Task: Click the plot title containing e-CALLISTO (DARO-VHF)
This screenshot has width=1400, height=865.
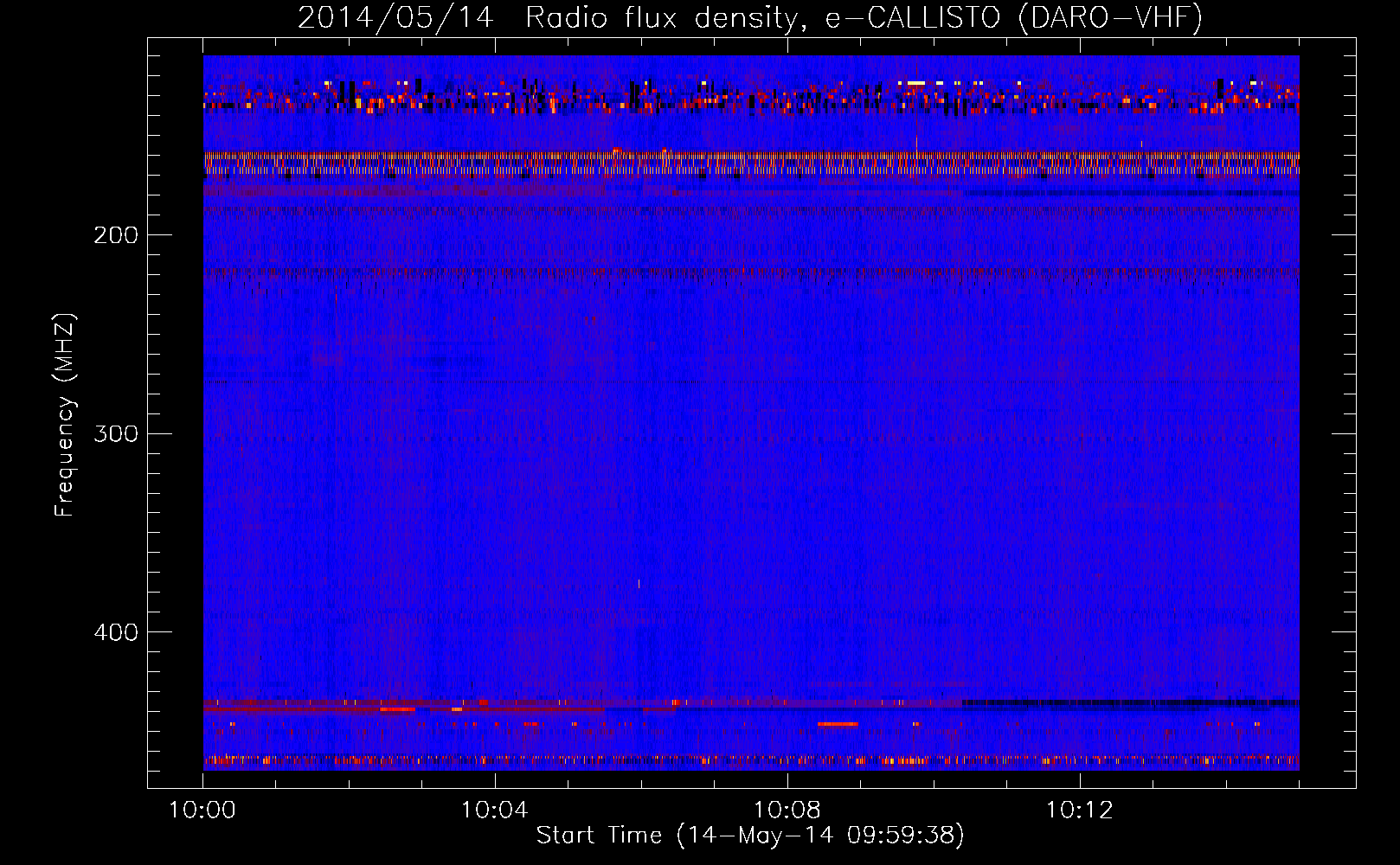Action: pyautogui.click(x=750, y=18)
